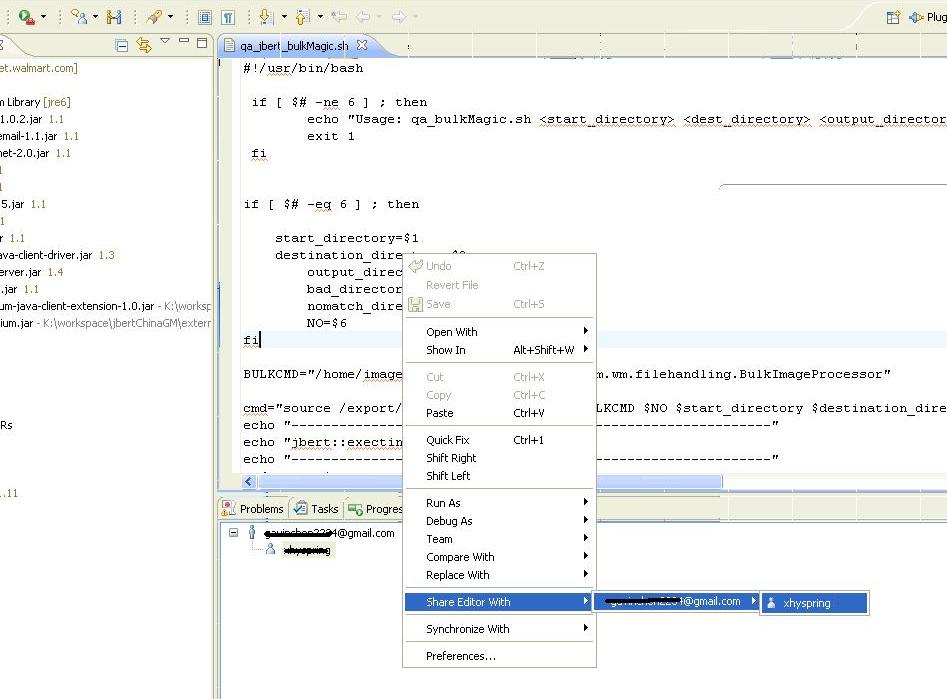Click the pen annotation tool icon
This screenshot has height=699, width=947.
click(x=154, y=17)
